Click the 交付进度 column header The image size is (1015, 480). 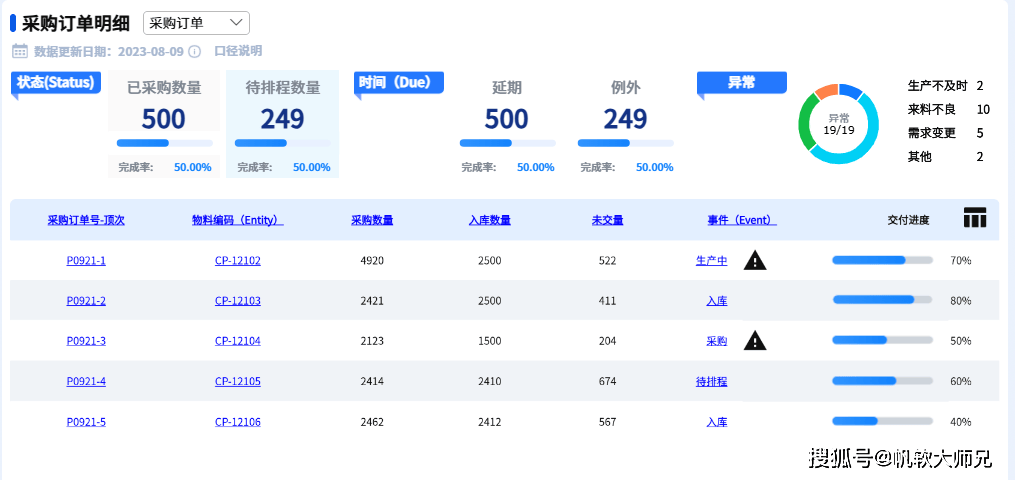pyautogui.click(x=908, y=220)
